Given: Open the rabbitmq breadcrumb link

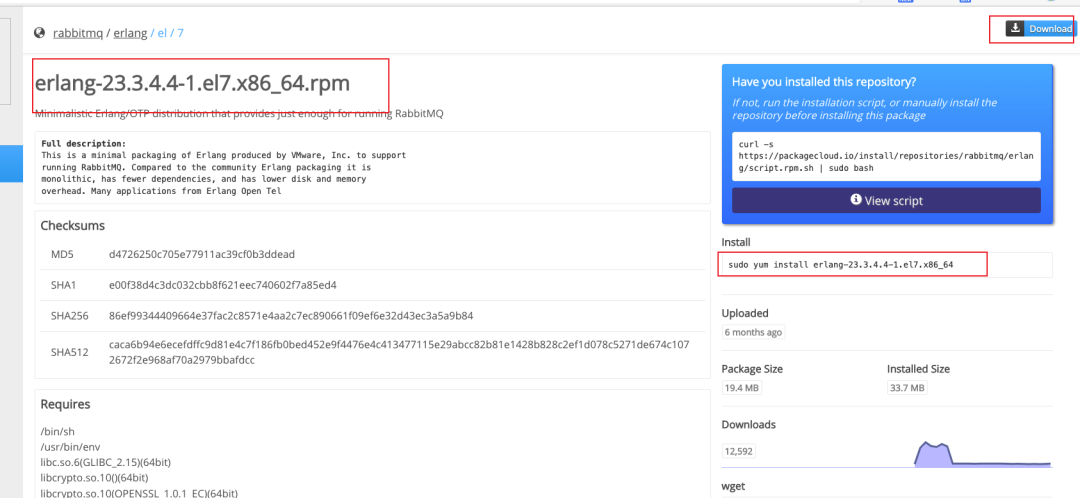Looking at the screenshot, I should coord(78,33).
